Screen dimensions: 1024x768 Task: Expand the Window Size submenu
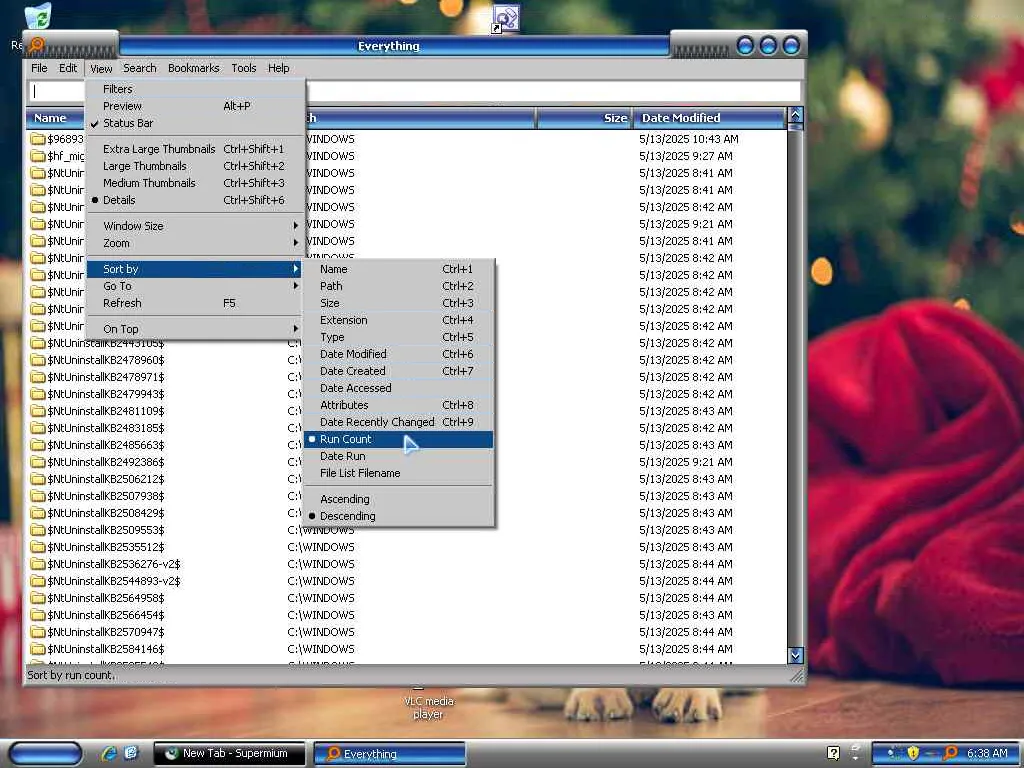[x=195, y=226]
